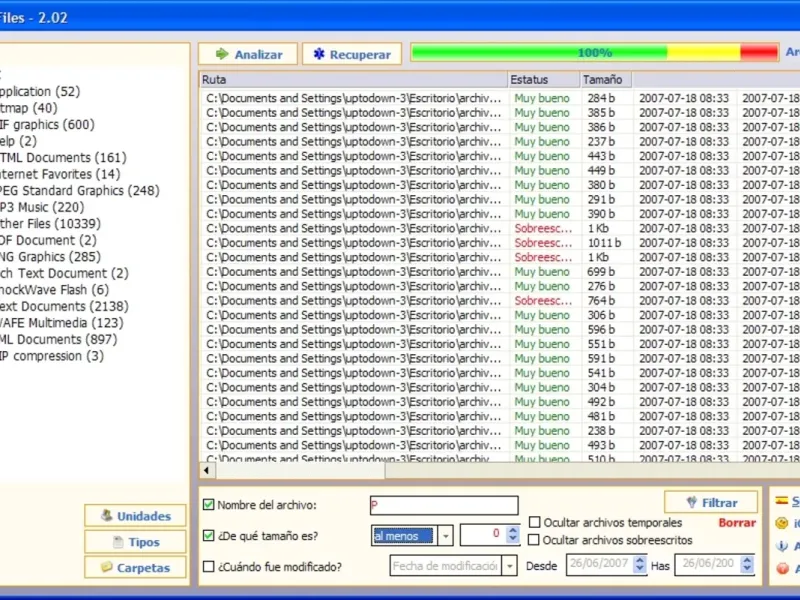Screen dimensions: 800x600
Task: Apply filter with the Filtrar button
Action: [711, 503]
